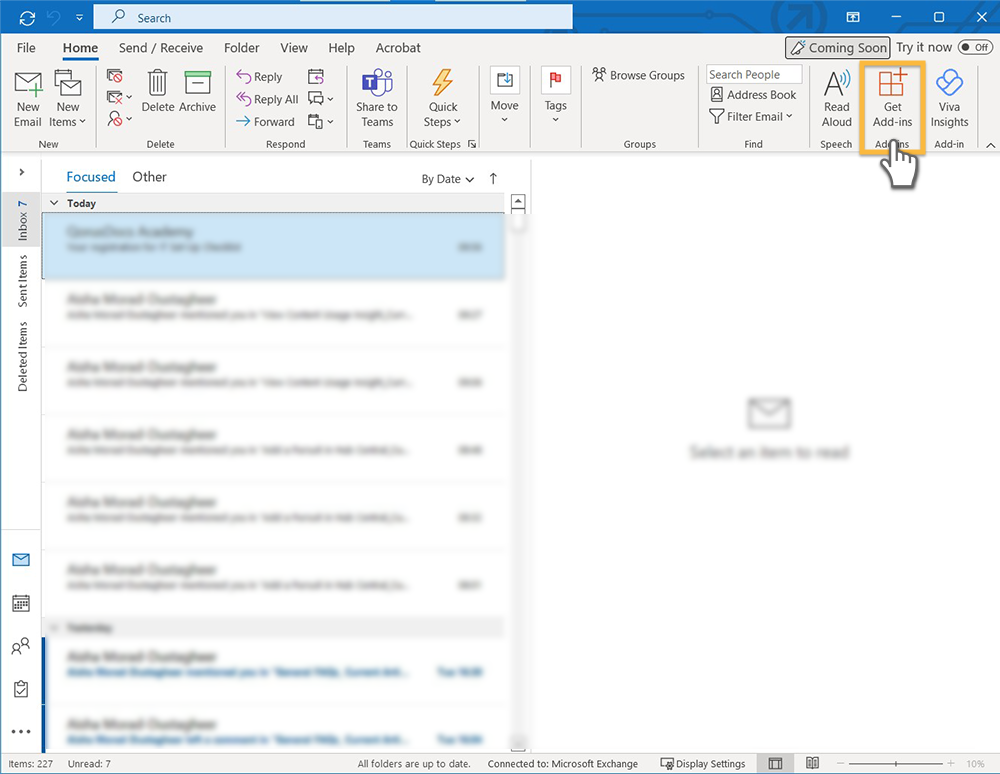Image resolution: width=1000 pixels, height=774 pixels.
Task: Start Read Aloud
Action: point(836,98)
